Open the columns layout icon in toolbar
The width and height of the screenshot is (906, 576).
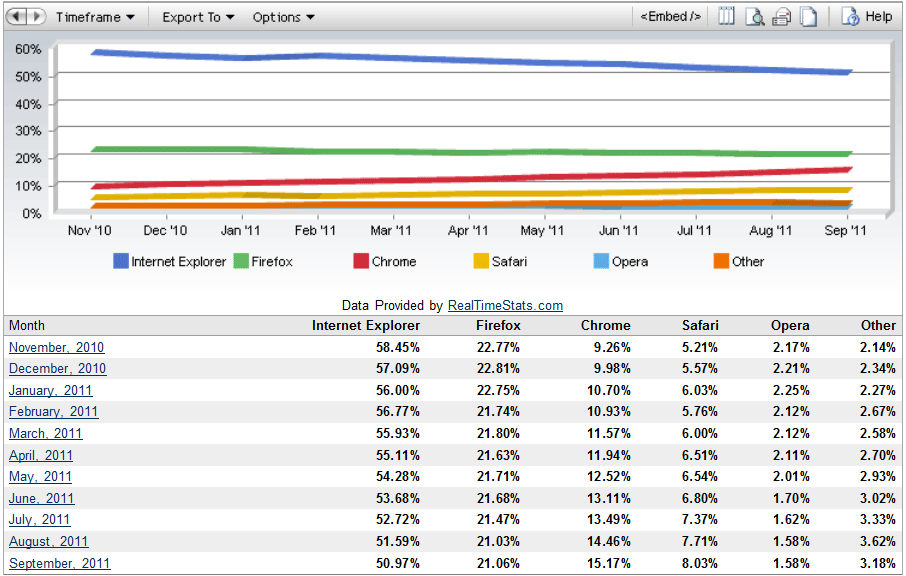tap(727, 17)
